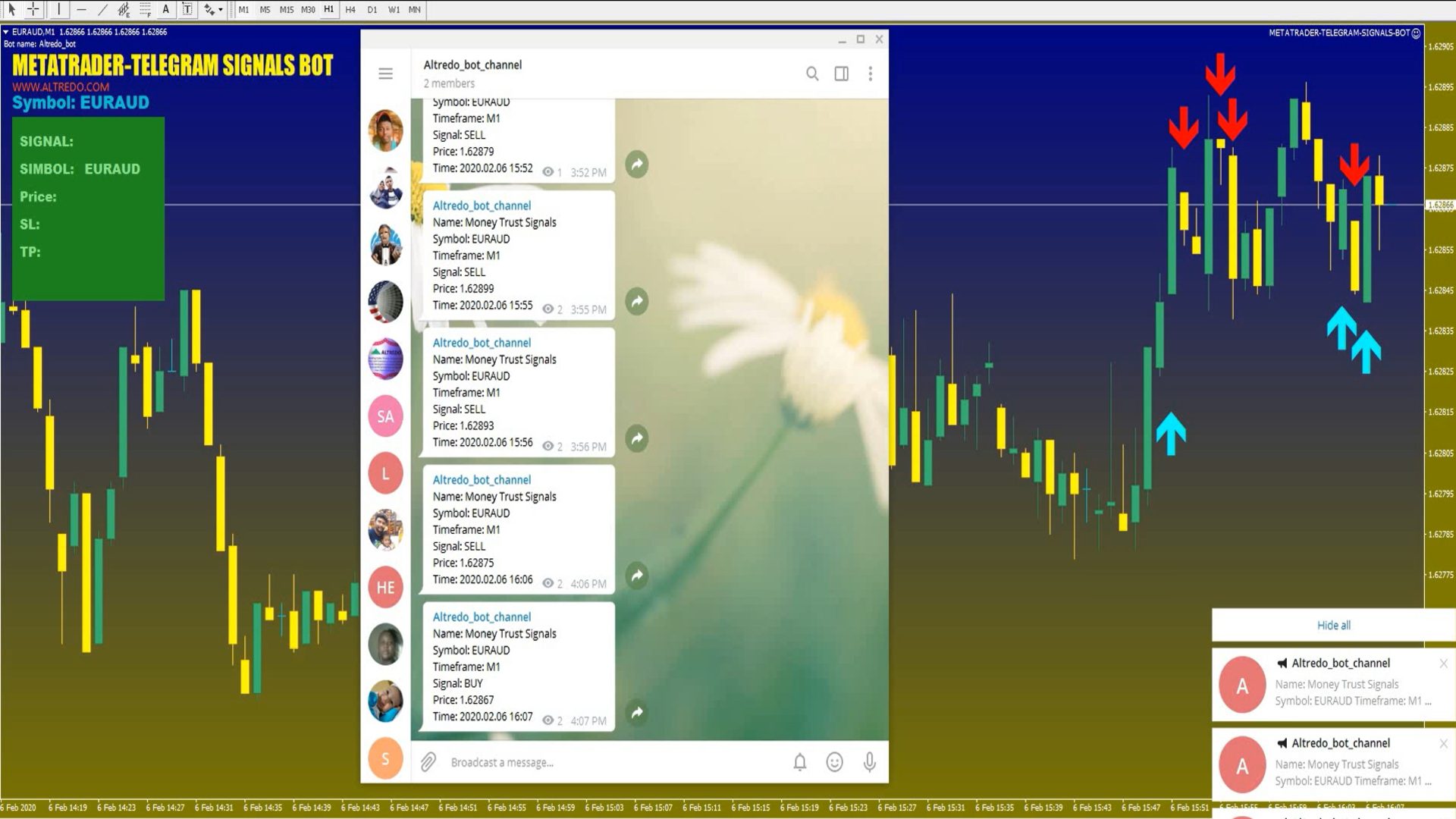The image size is (1456, 819).
Task: Click the attach file icon in chat
Action: click(429, 761)
